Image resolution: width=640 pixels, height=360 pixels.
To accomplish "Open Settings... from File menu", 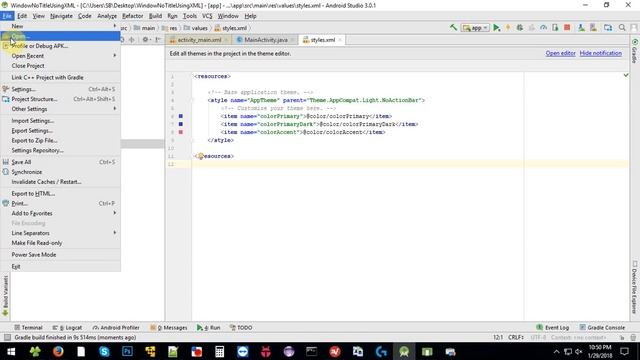I will pos(60,89).
